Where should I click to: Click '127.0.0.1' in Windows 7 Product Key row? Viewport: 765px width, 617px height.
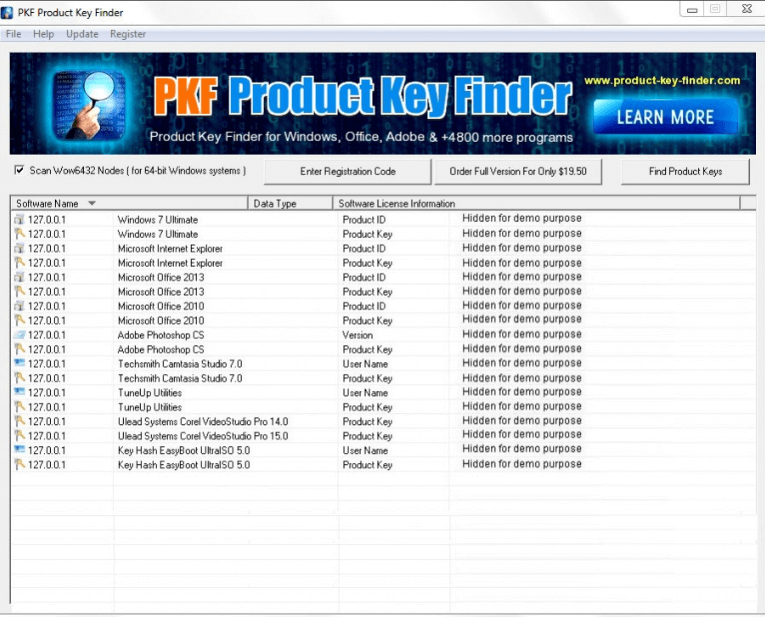47,234
